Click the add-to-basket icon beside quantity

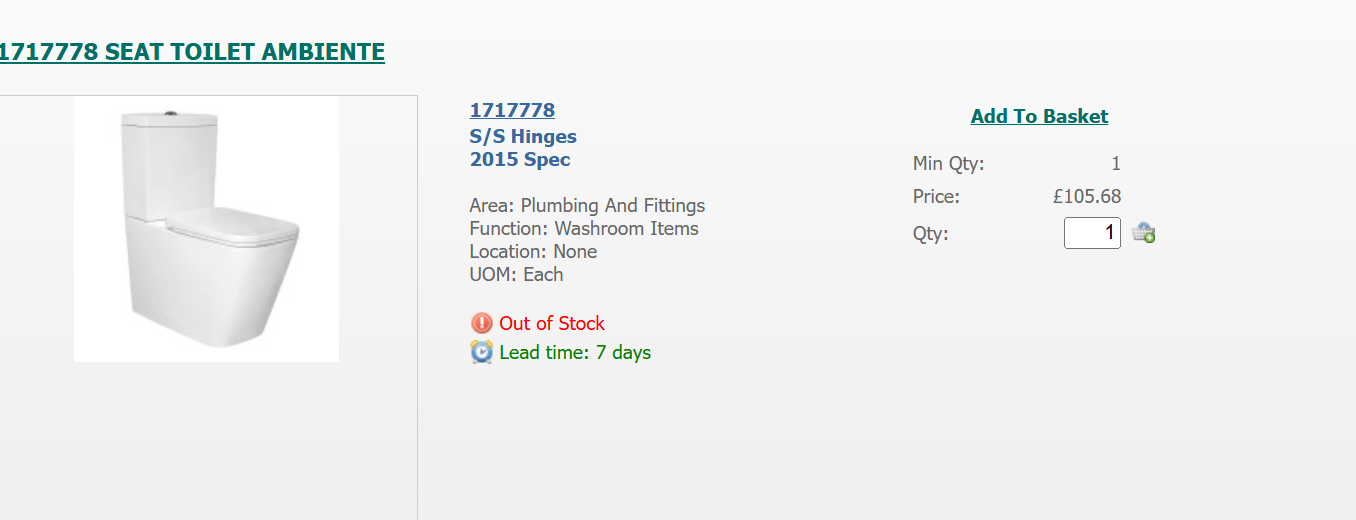pos(1143,234)
